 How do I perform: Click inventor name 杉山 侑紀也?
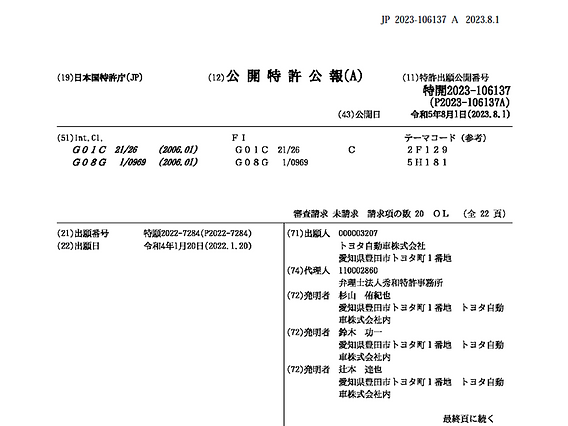pos(364,296)
